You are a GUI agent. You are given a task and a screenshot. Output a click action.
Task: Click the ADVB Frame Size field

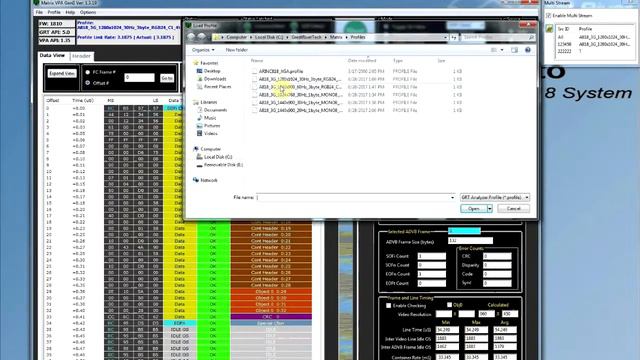tap(470, 241)
